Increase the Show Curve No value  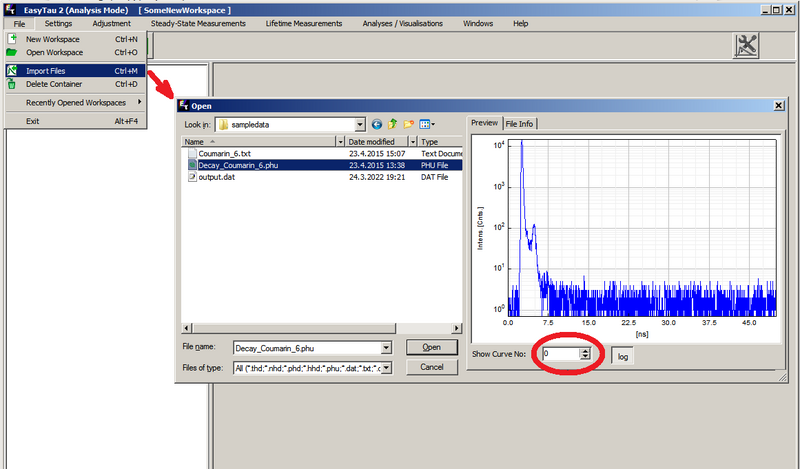pos(587,350)
